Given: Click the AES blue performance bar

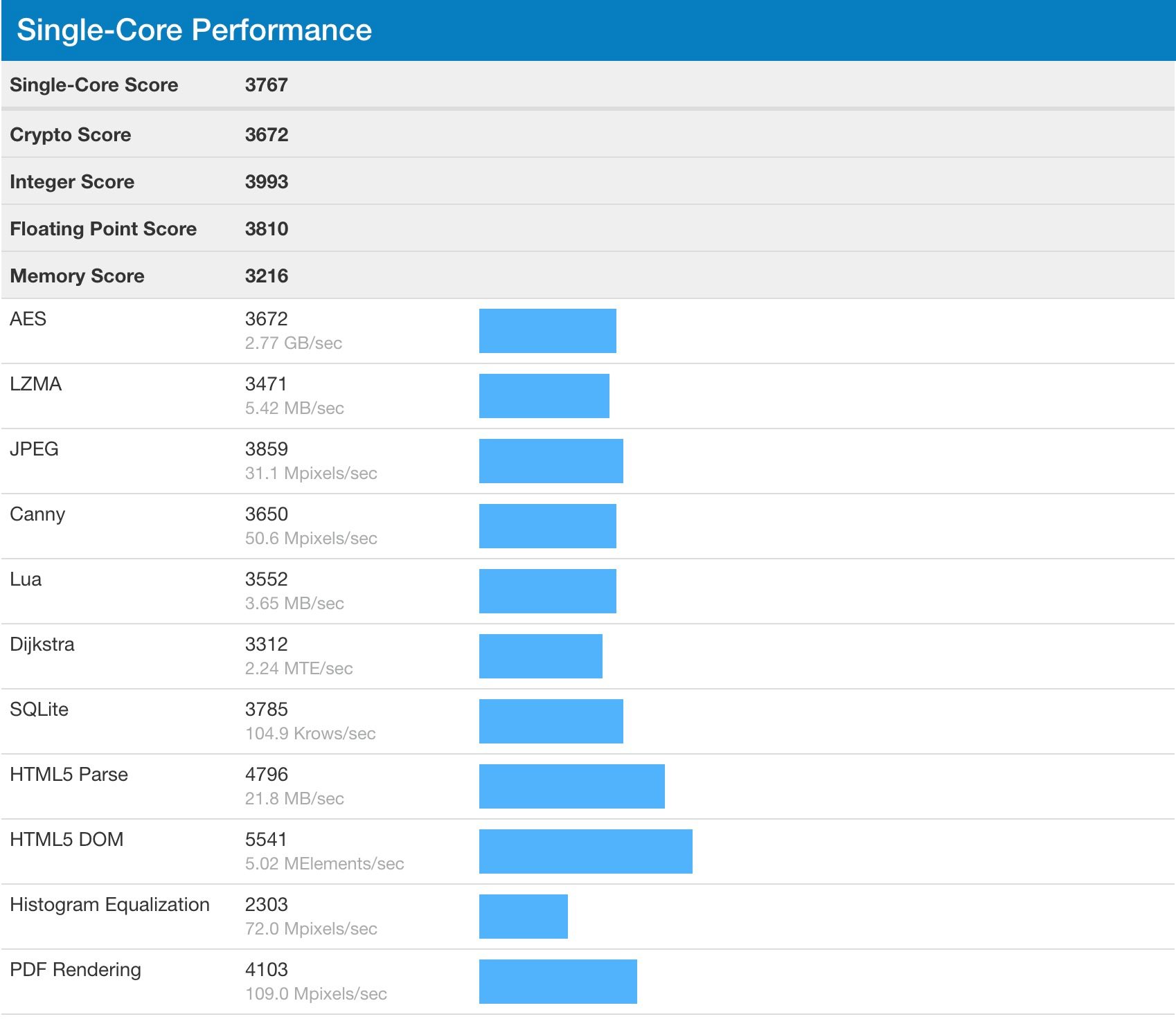Looking at the screenshot, I should (547, 331).
